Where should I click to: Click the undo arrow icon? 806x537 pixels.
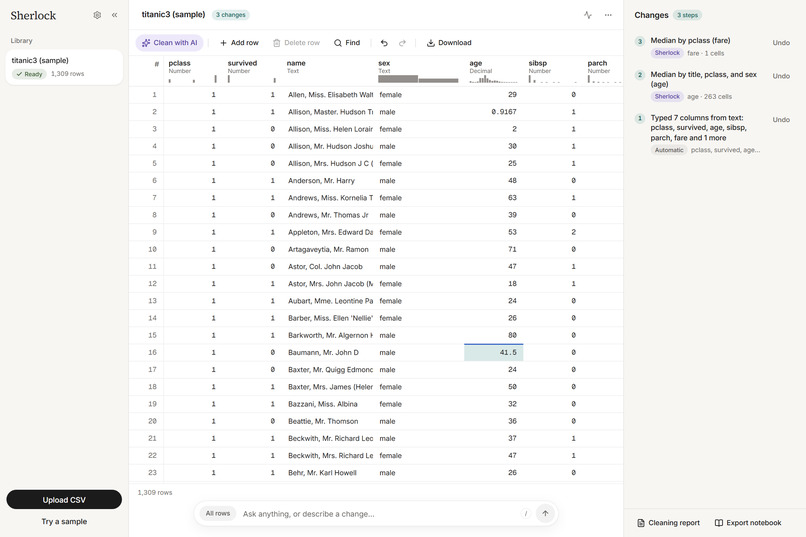pos(384,43)
